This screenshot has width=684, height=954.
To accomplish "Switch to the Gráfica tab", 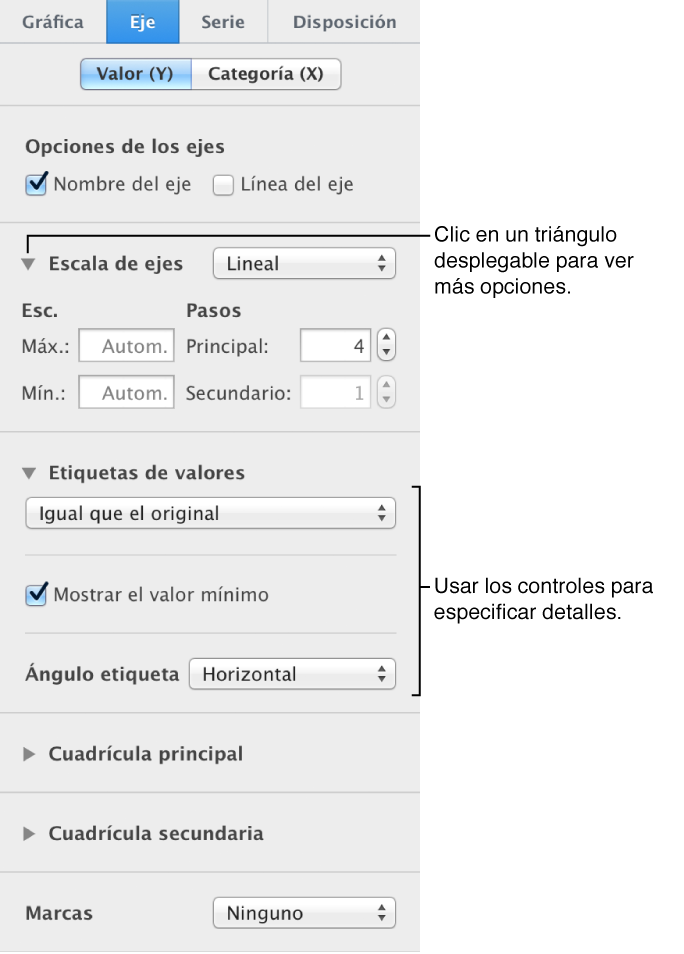I will (53, 20).
